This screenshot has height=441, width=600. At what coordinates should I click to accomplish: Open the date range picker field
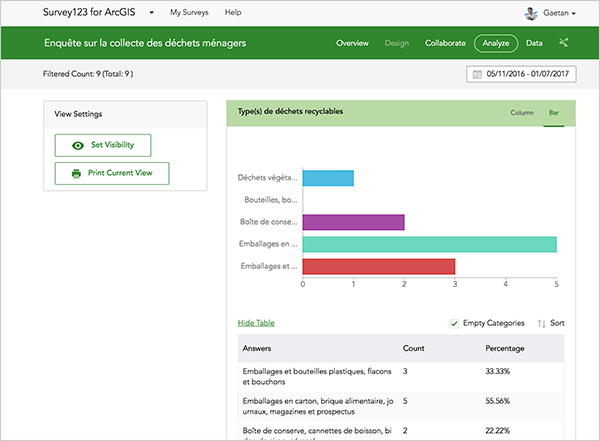click(x=524, y=75)
